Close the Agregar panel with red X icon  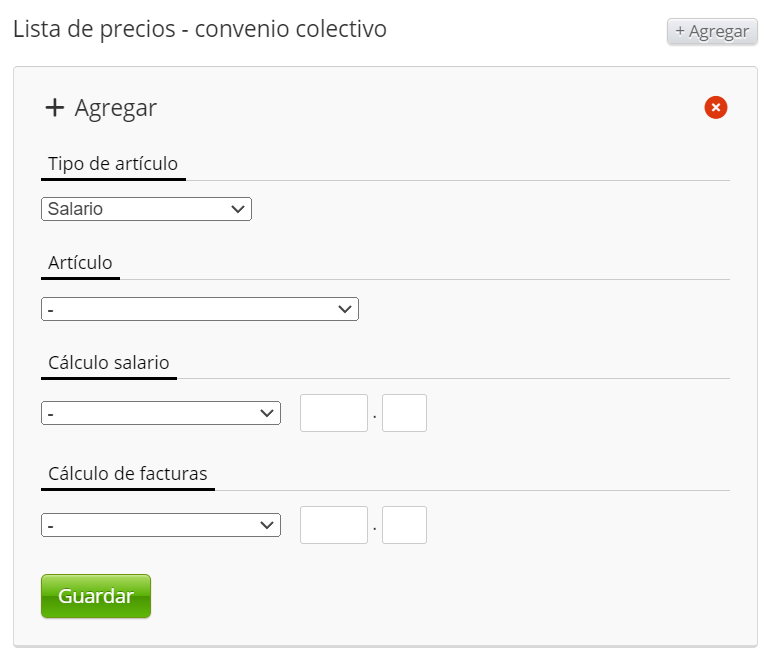click(715, 107)
